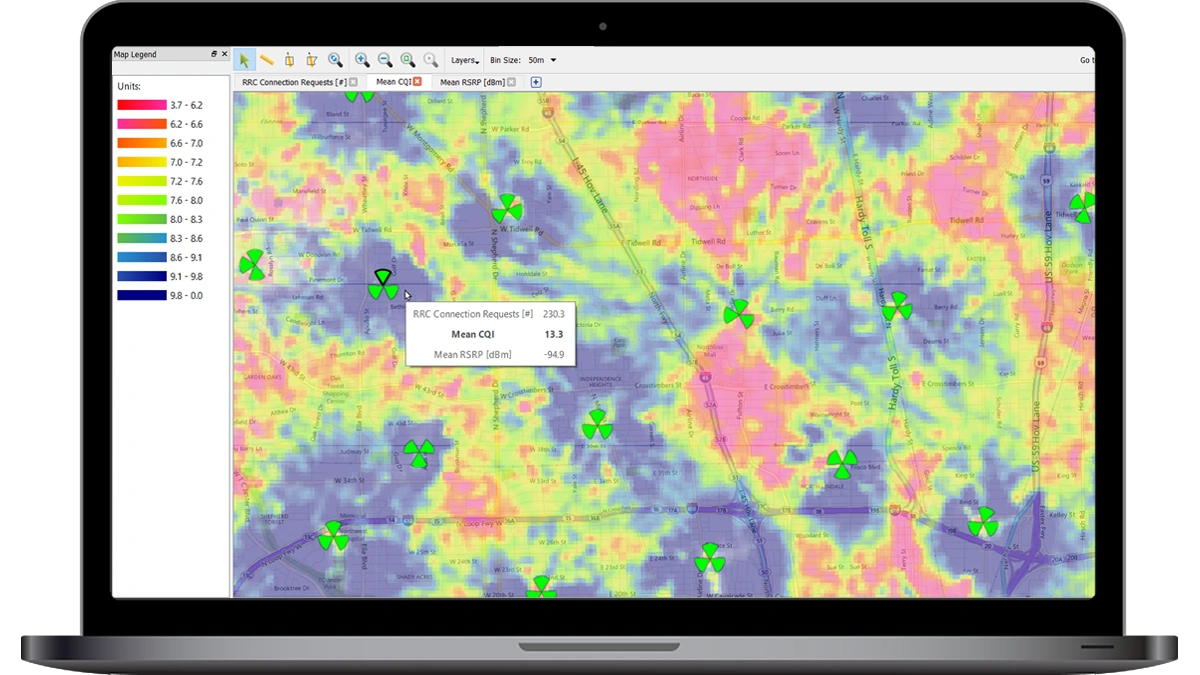Viewport: 1200px width, 675px height.
Task: Open the Layers dropdown menu
Action: 464,60
